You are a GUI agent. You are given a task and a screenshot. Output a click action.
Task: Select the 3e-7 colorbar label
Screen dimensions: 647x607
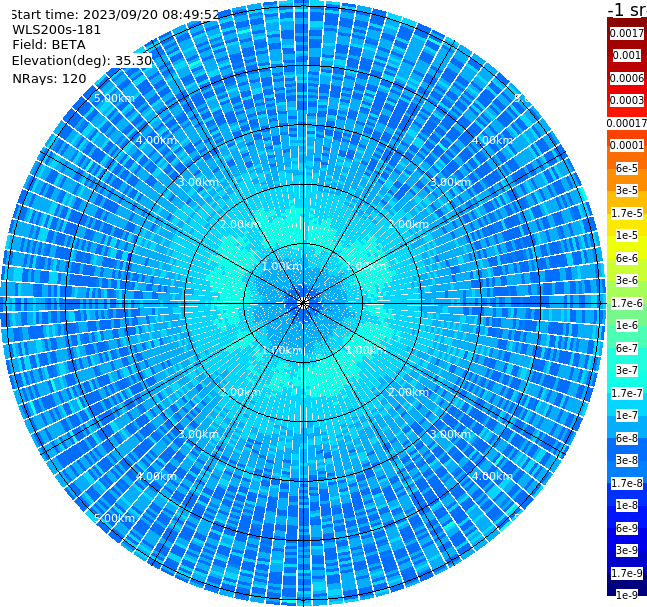[x=627, y=370]
